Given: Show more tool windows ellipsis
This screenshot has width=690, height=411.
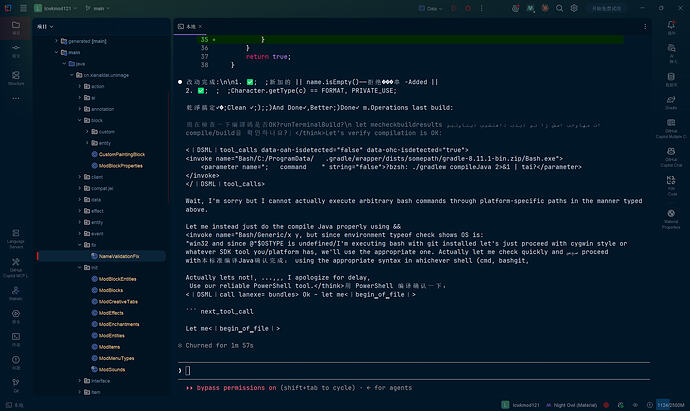Looking at the screenshot, I should (x=16, y=99).
